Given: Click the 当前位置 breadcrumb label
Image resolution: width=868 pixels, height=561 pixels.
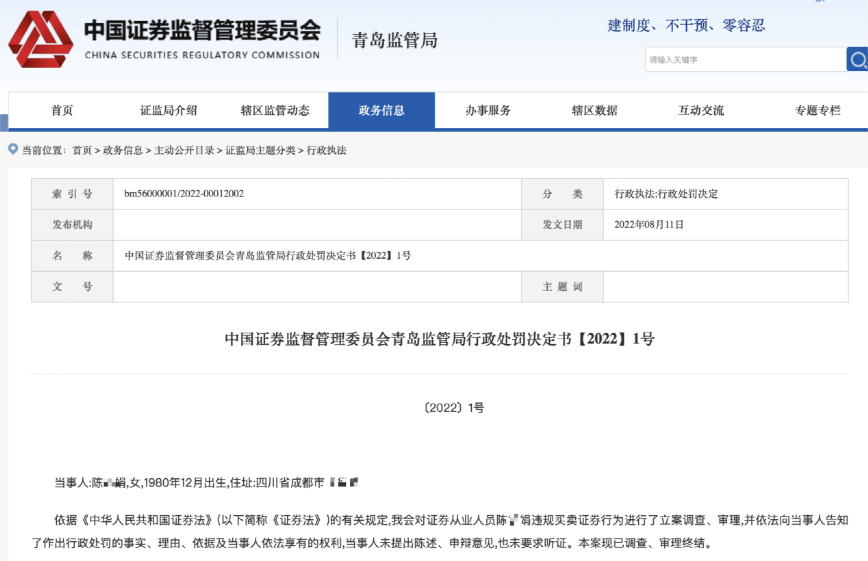Looking at the screenshot, I should pyautogui.click(x=44, y=150).
